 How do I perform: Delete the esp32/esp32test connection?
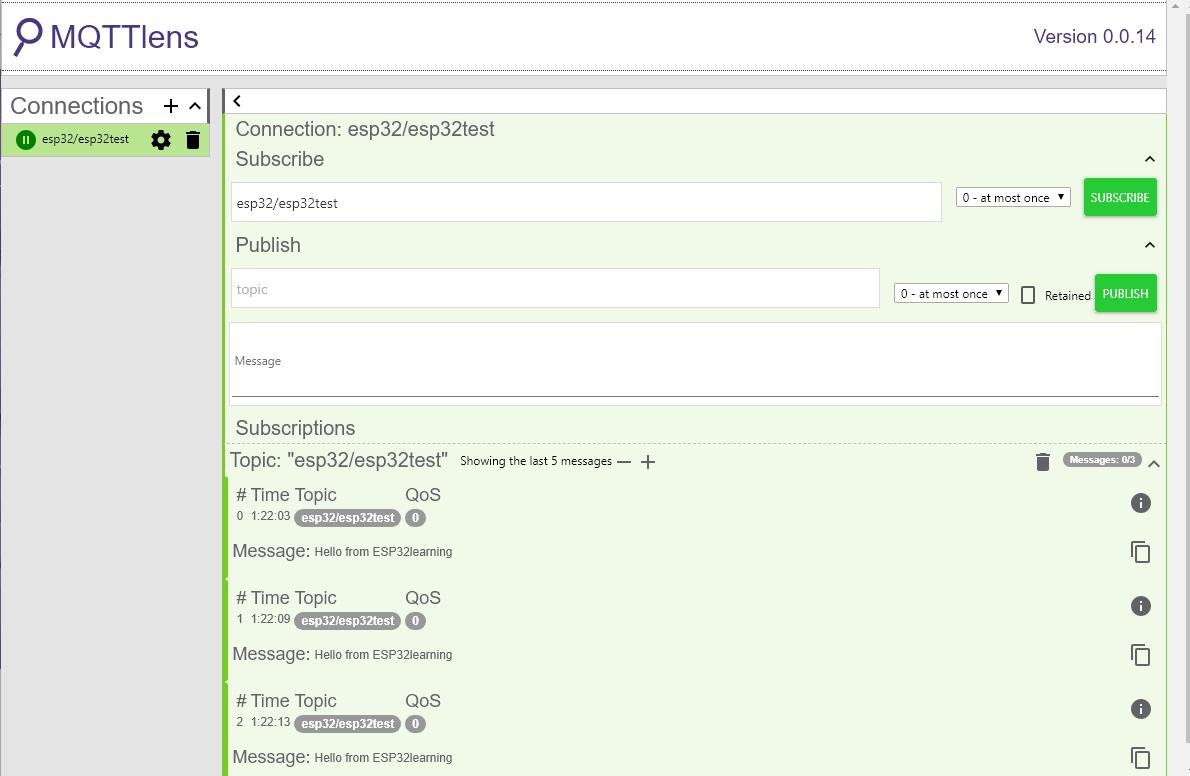point(193,140)
